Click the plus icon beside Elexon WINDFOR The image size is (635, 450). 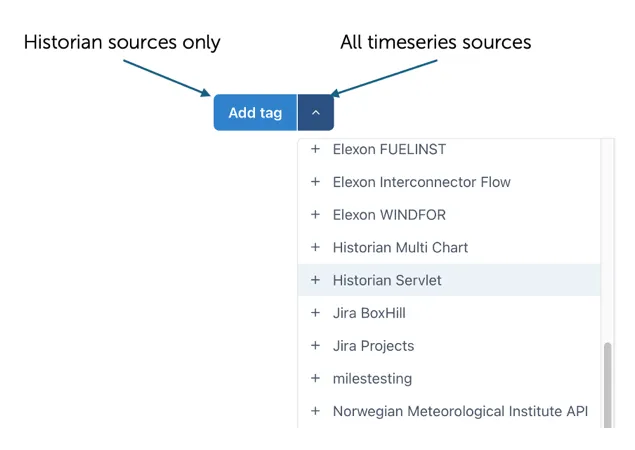click(x=315, y=215)
